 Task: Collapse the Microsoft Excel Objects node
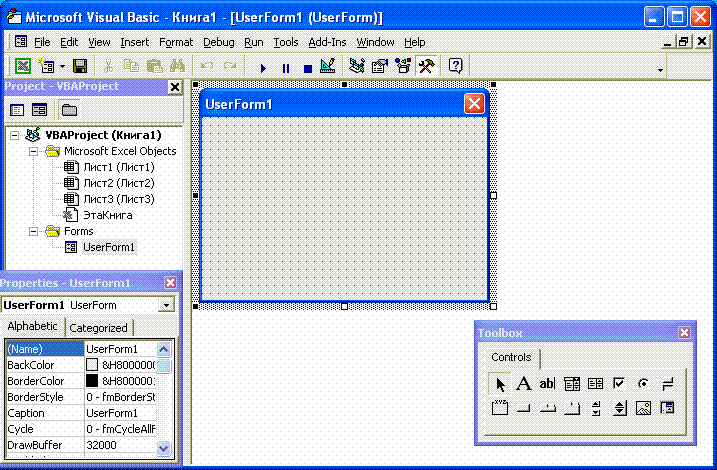(x=33, y=151)
